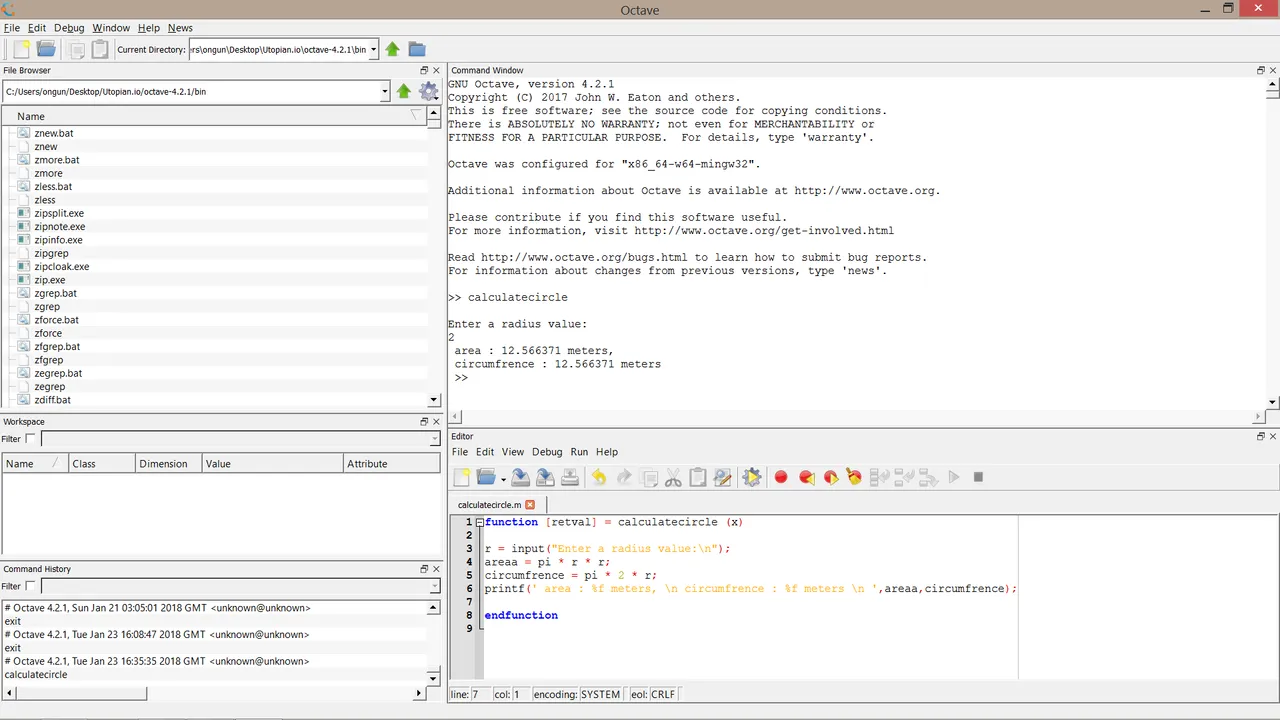
Task: Undo last edit in Editor
Action: point(598,477)
